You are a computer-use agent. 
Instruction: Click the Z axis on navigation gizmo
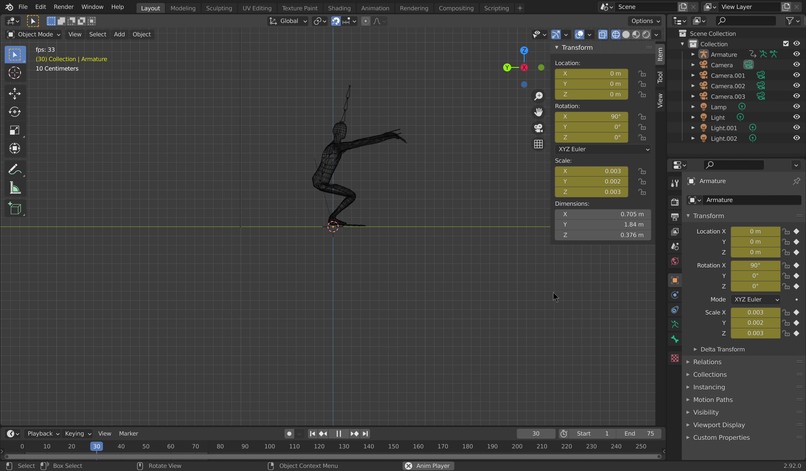[524, 50]
